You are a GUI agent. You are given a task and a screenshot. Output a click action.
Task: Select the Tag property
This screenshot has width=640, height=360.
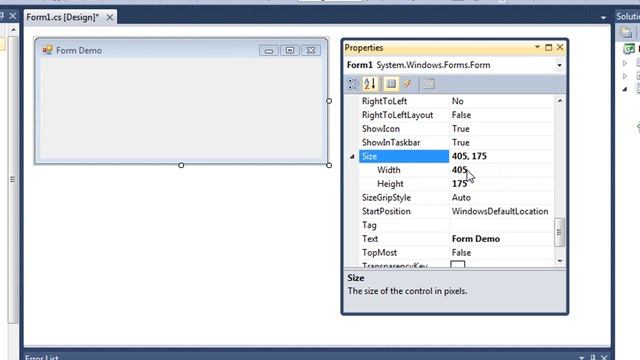coord(369,225)
